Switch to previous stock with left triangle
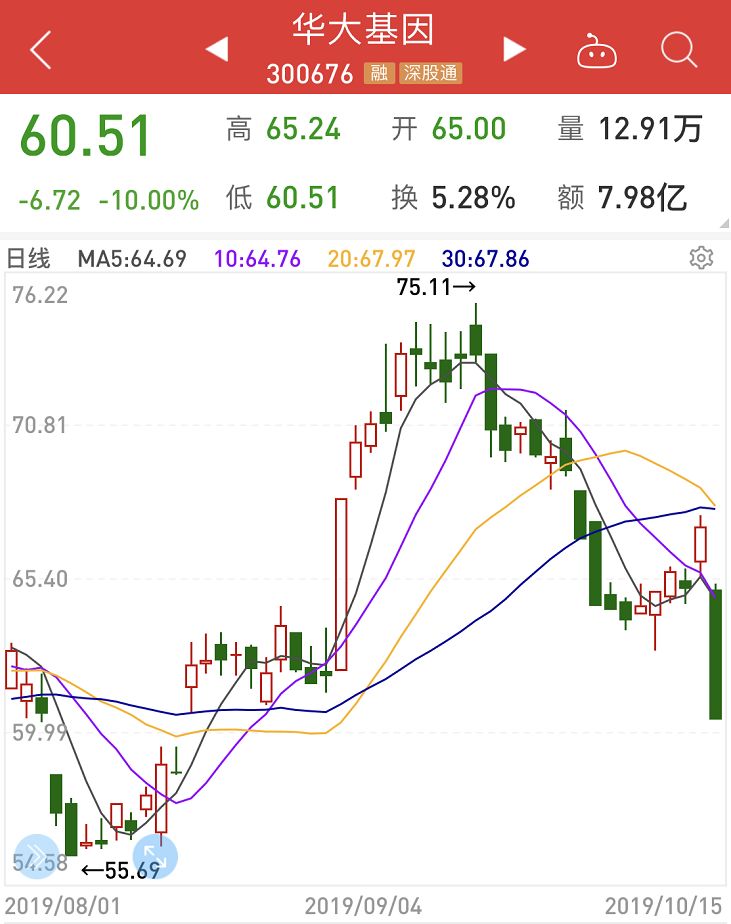731x924 pixels. tap(217, 49)
